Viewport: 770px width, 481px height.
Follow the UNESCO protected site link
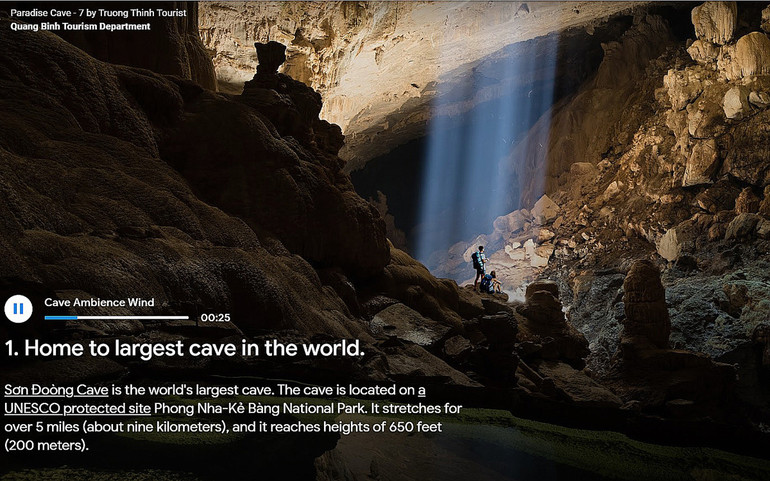pyautogui.click(x=78, y=408)
